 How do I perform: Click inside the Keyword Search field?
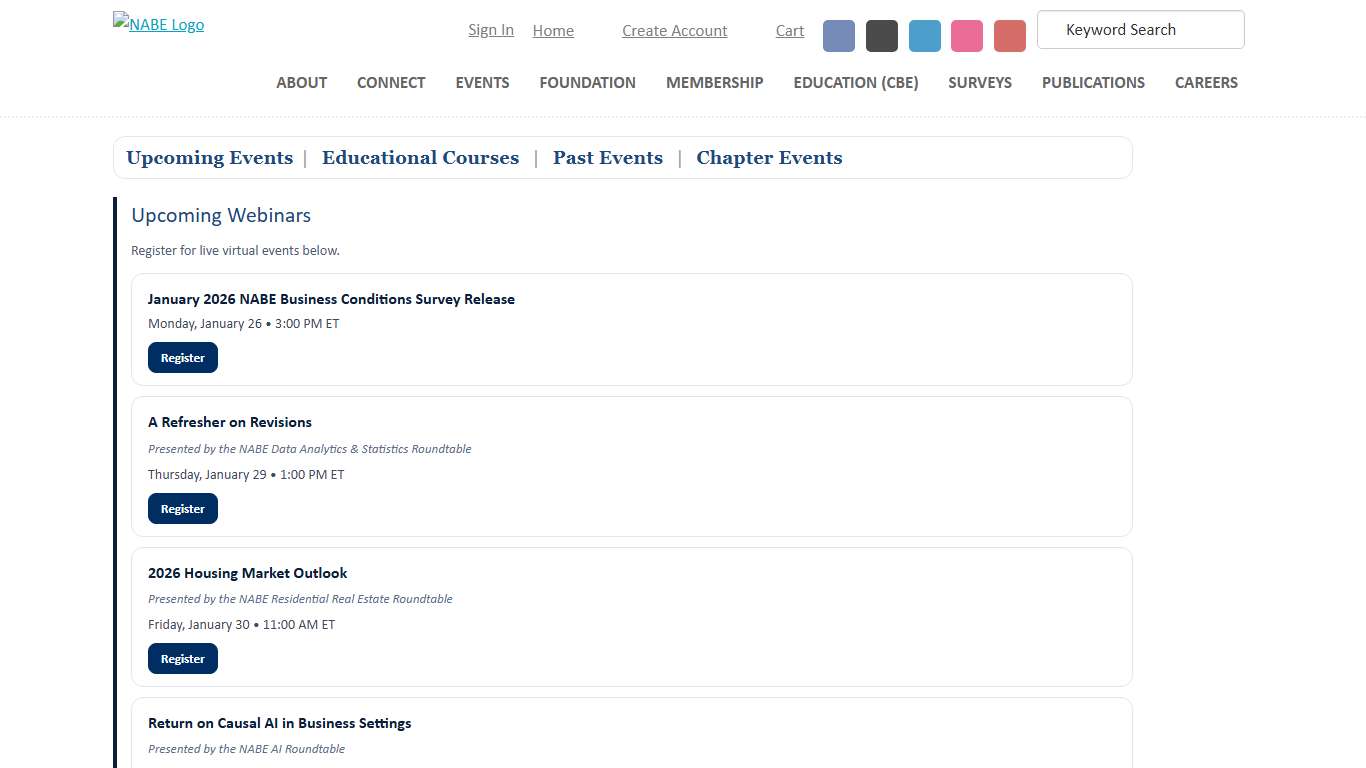coord(1140,30)
